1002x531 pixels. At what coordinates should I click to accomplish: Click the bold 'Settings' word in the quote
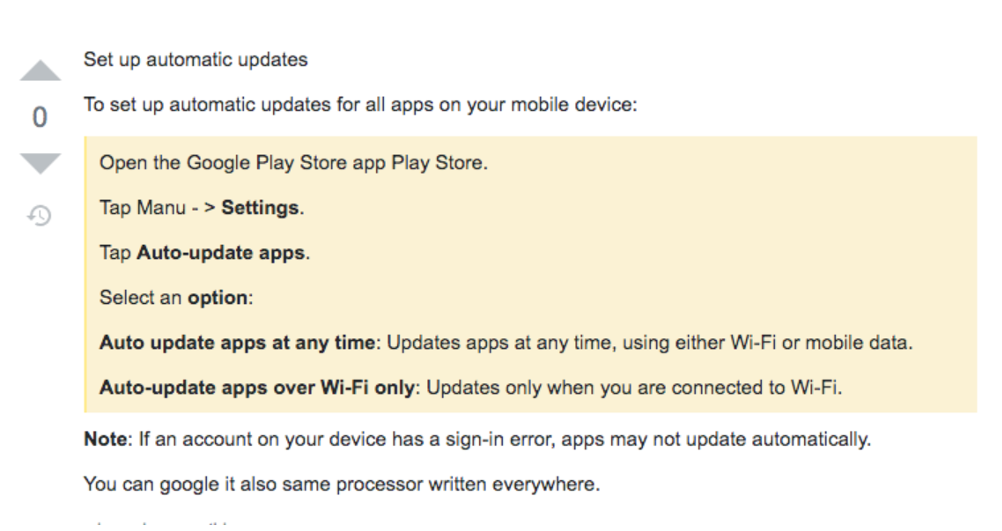tap(260, 208)
